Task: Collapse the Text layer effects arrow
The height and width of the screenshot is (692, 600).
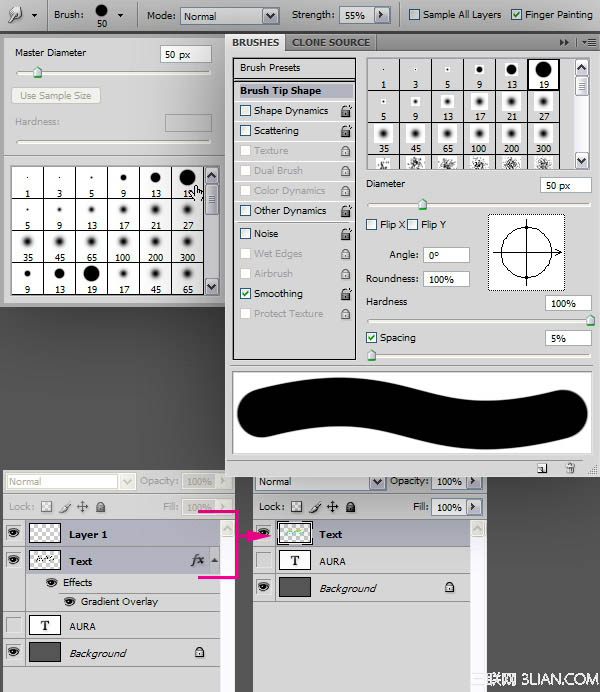Action: [x=214, y=560]
